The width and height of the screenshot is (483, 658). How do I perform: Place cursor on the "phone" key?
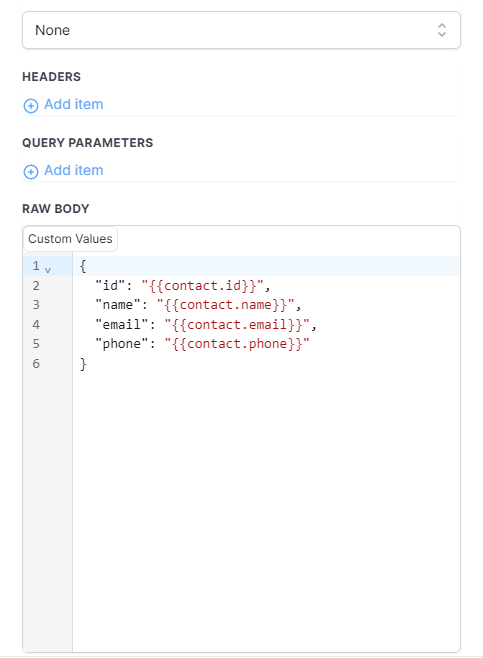click(x=122, y=344)
